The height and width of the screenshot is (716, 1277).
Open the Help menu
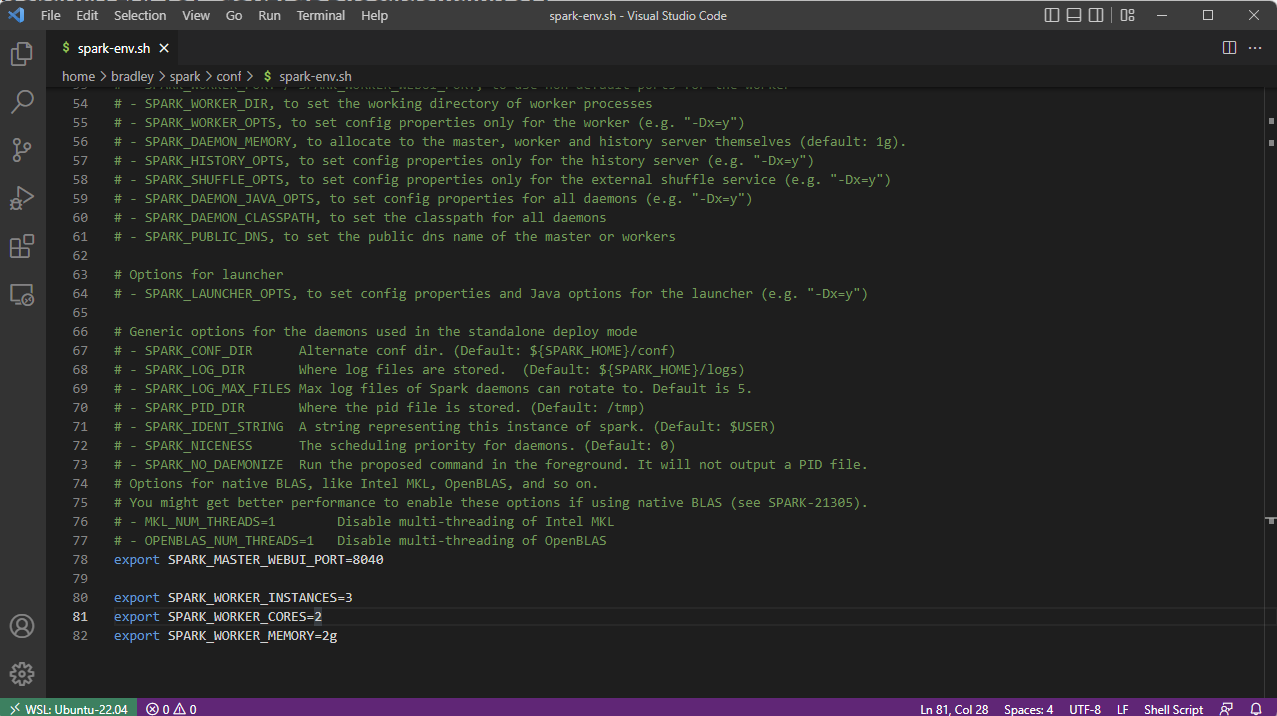pos(374,15)
